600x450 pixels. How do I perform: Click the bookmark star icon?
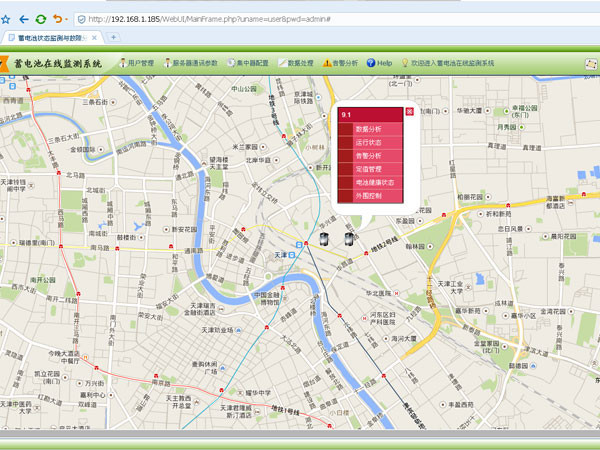tap(6, 18)
